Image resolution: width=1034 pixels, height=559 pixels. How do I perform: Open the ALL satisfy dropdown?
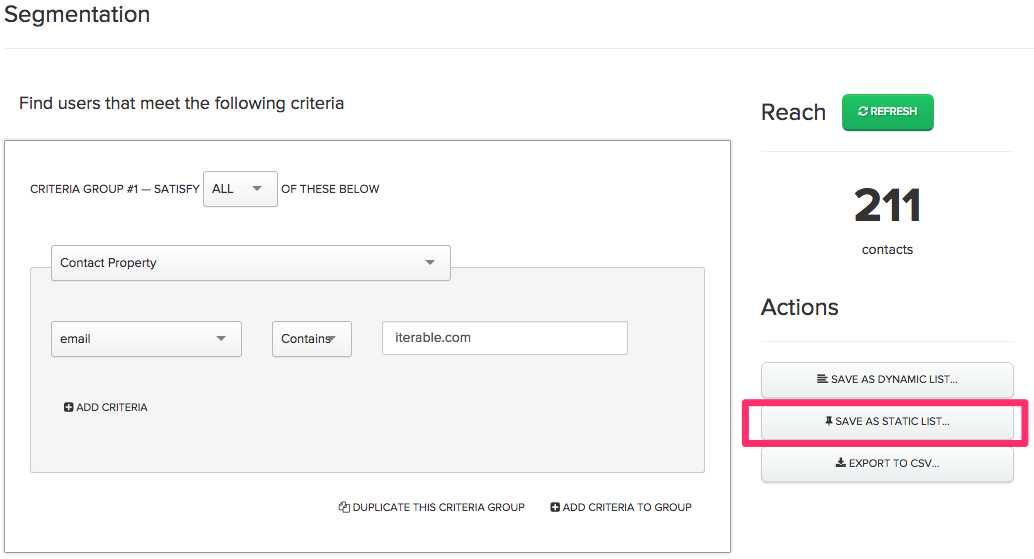tap(240, 189)
